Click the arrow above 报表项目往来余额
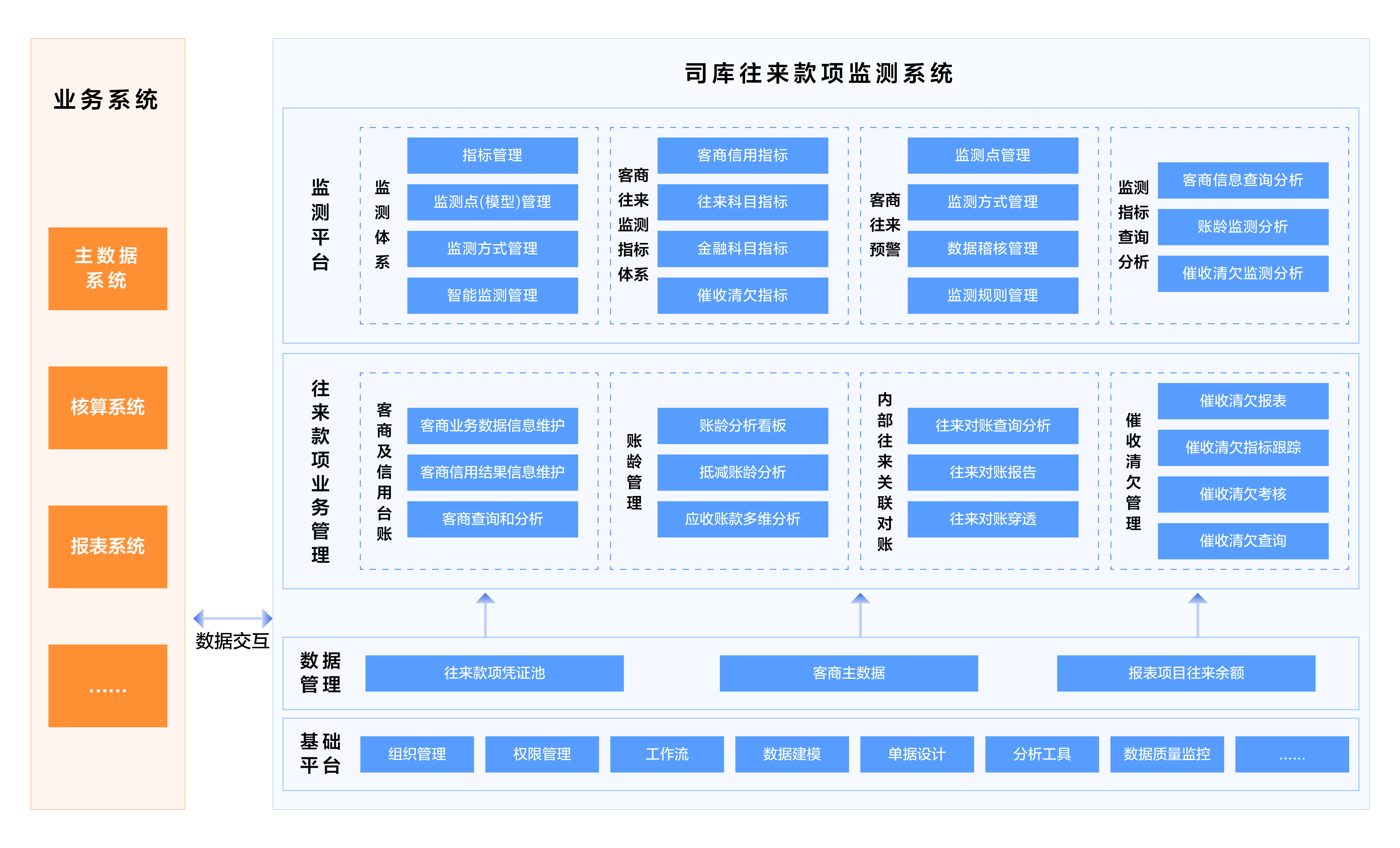The width and height of the screenshot is (1400, 848). tap(1197, 615)
